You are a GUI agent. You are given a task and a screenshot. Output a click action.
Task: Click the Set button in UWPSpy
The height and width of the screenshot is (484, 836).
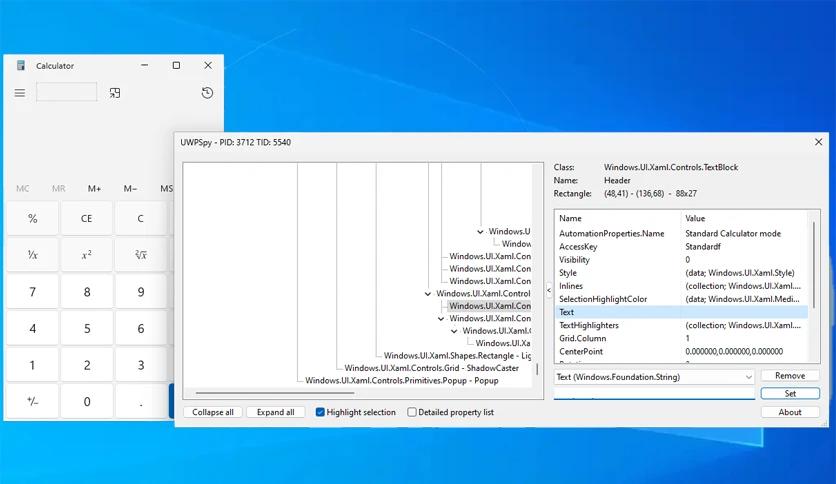pos(790,393)
